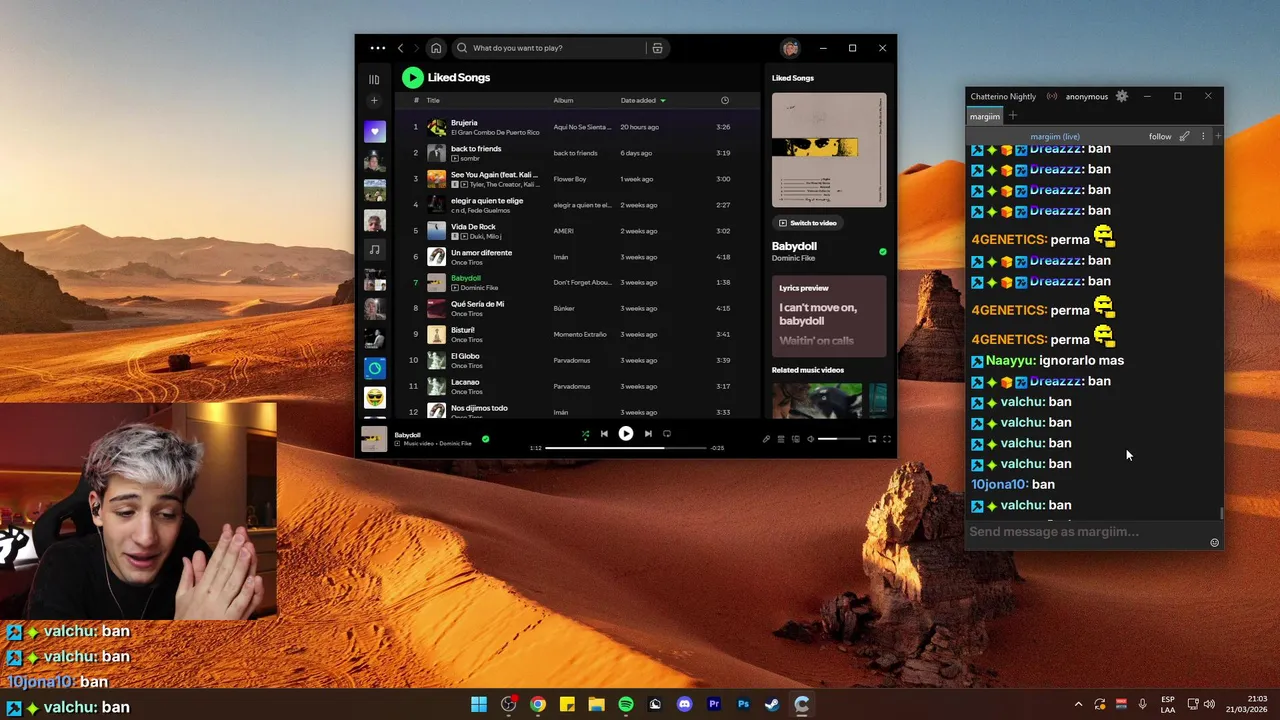Click Chatterino streamer mode broadcast icon
The width and height of the screenshot is (1280, 720).
[x=1052, y=96]
